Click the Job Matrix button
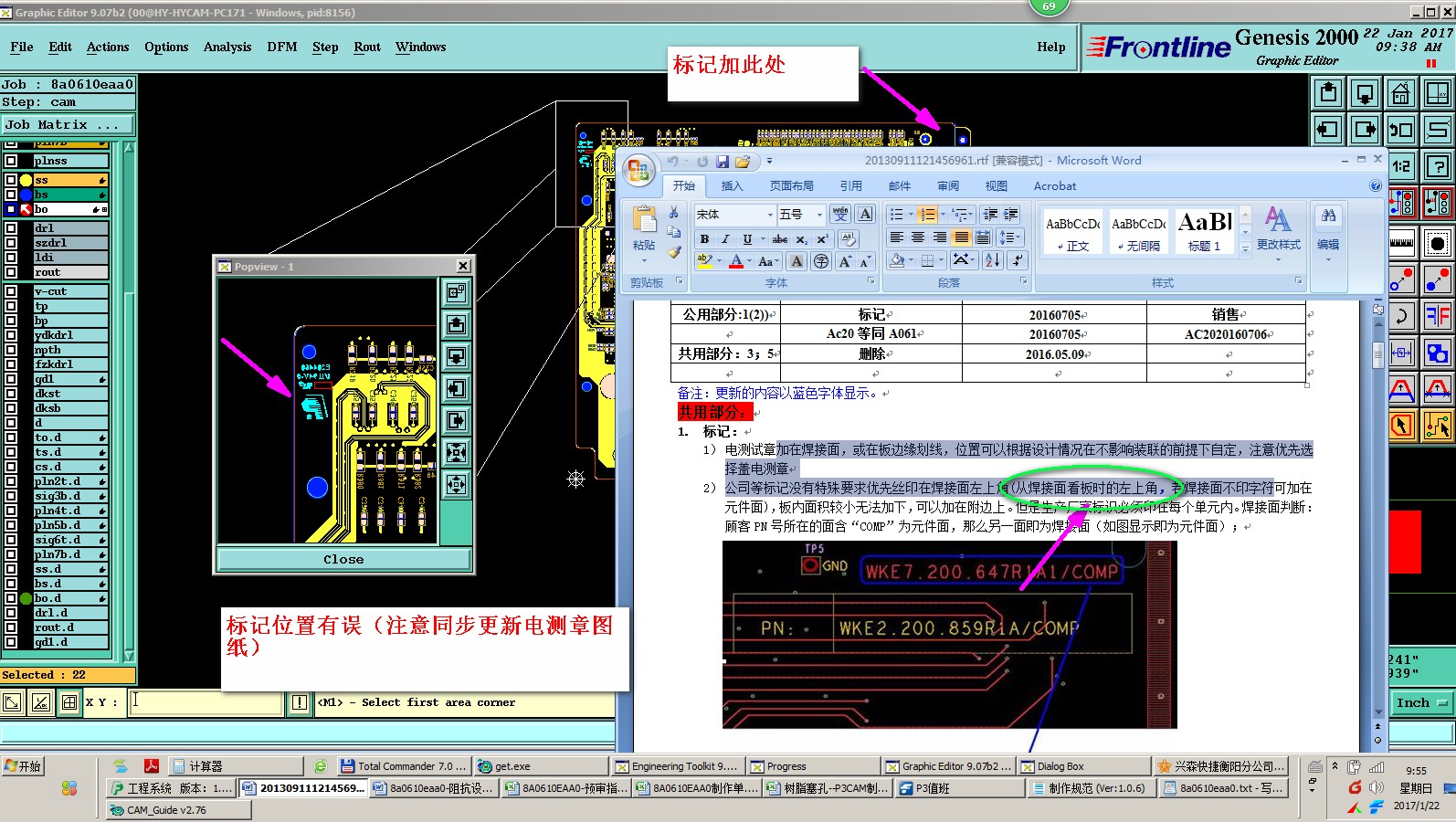 pos(68,124)
